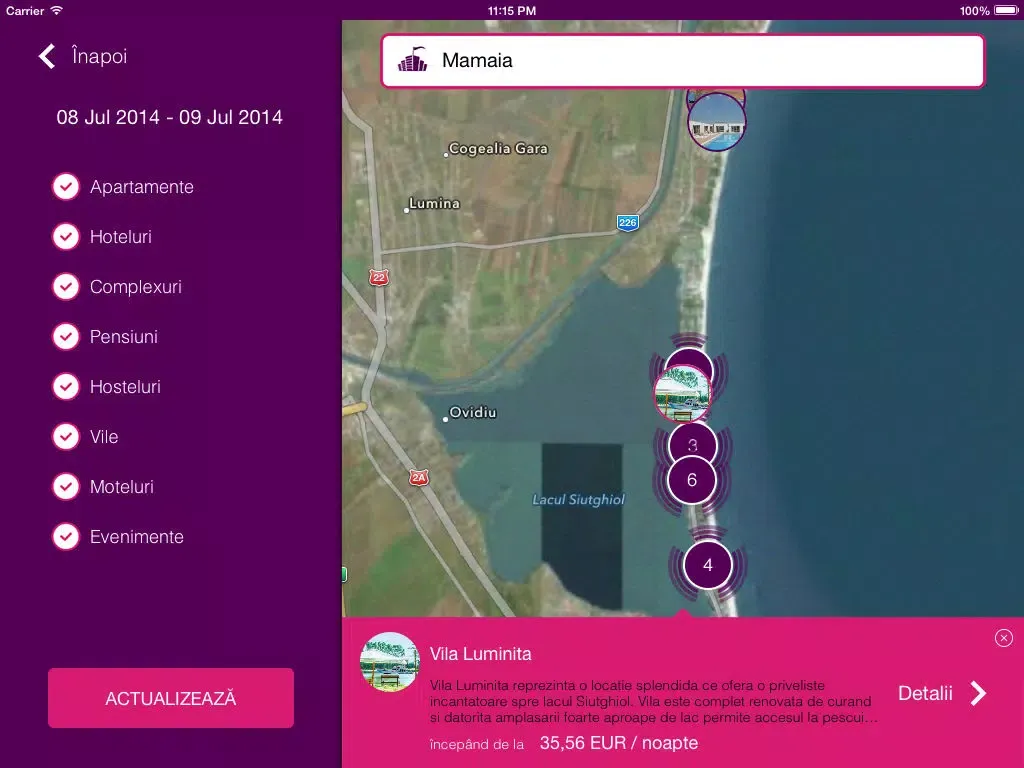Viewport: 1024px width, 768px height.
Task: Tap the Ovidiu label on map
Action: [473, 413]
